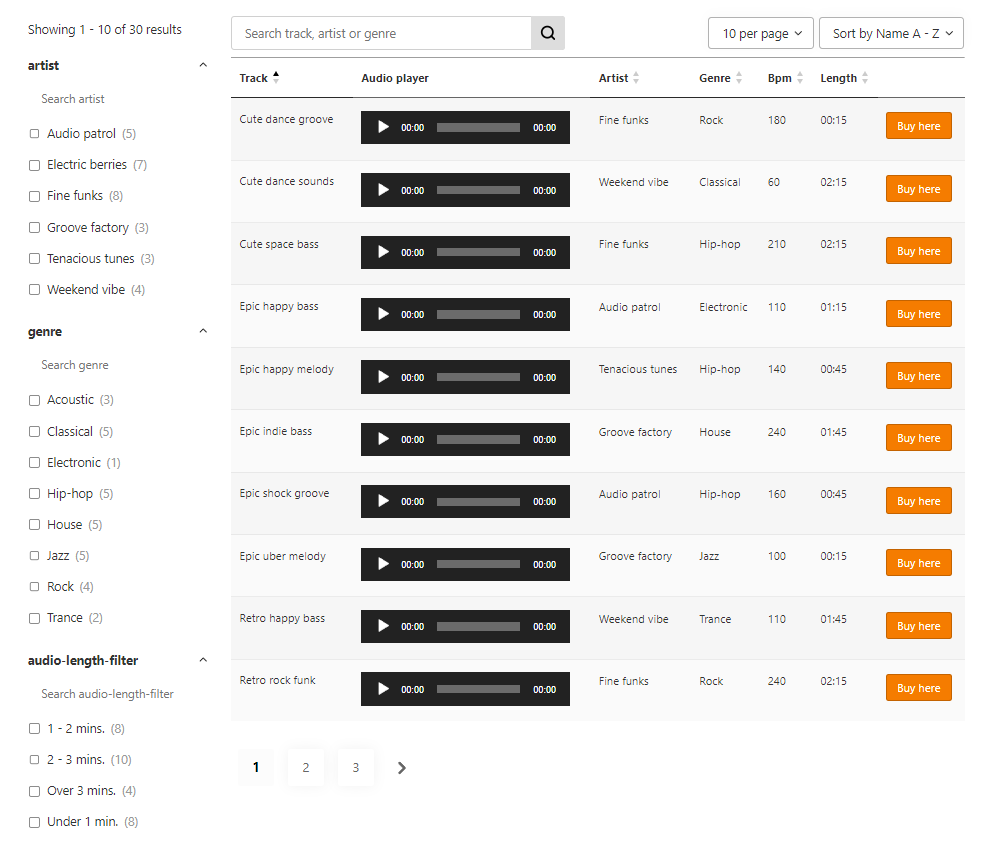Screen dimensions: 997x842
Task: Enable the Hip-hop genre checkbox
Action: pyautogui.click(x=34, y=494)
